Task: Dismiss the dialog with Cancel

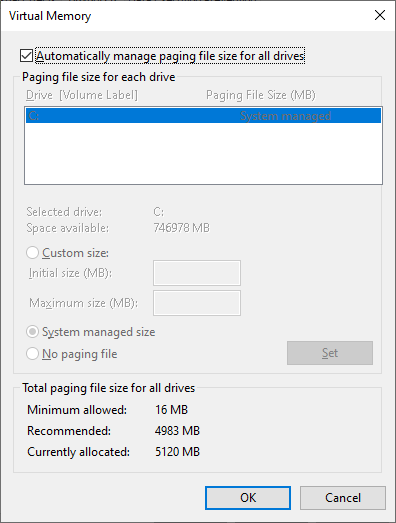Action: coord(343,498)
